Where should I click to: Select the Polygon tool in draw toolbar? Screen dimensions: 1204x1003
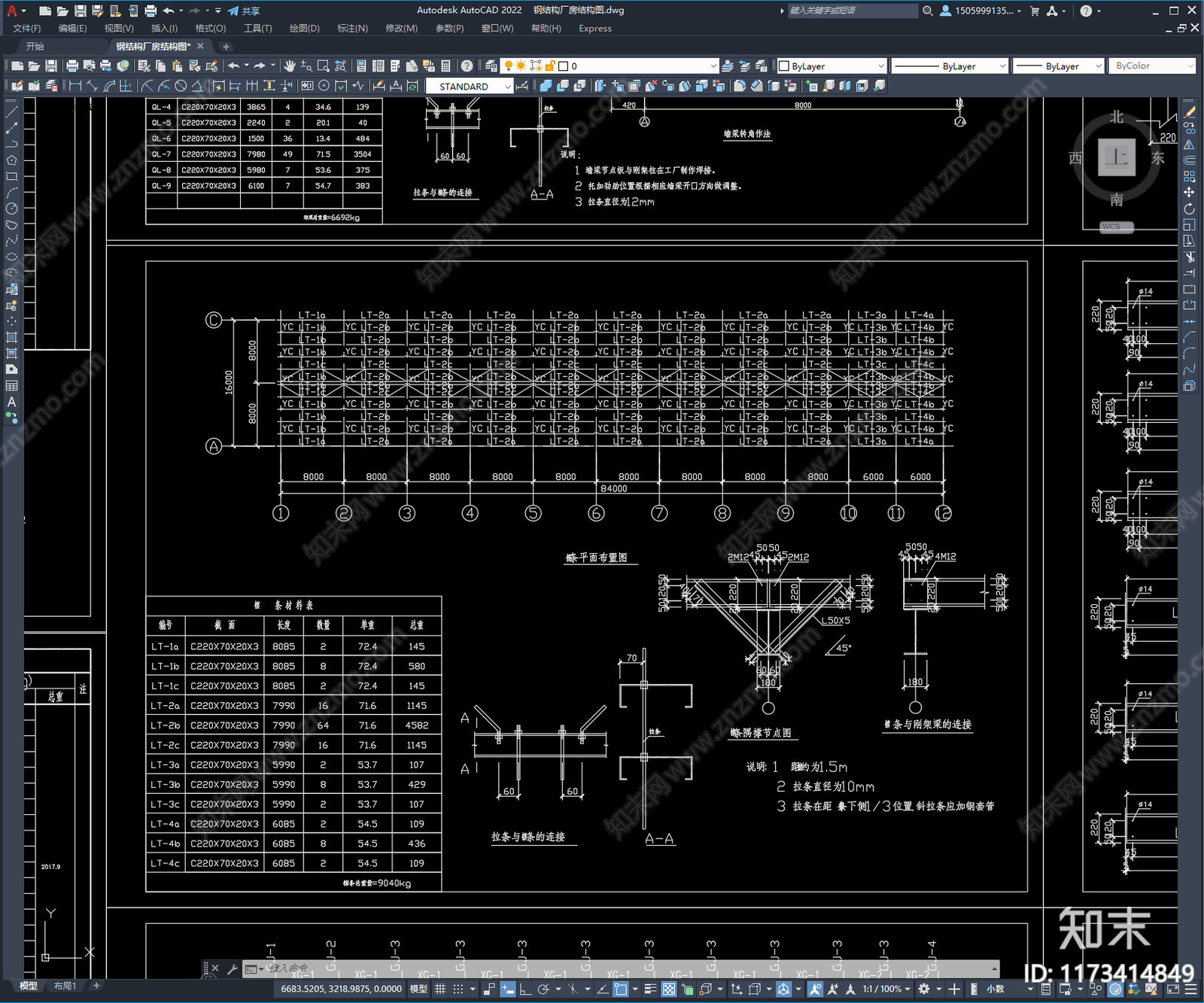click(11, 160)
